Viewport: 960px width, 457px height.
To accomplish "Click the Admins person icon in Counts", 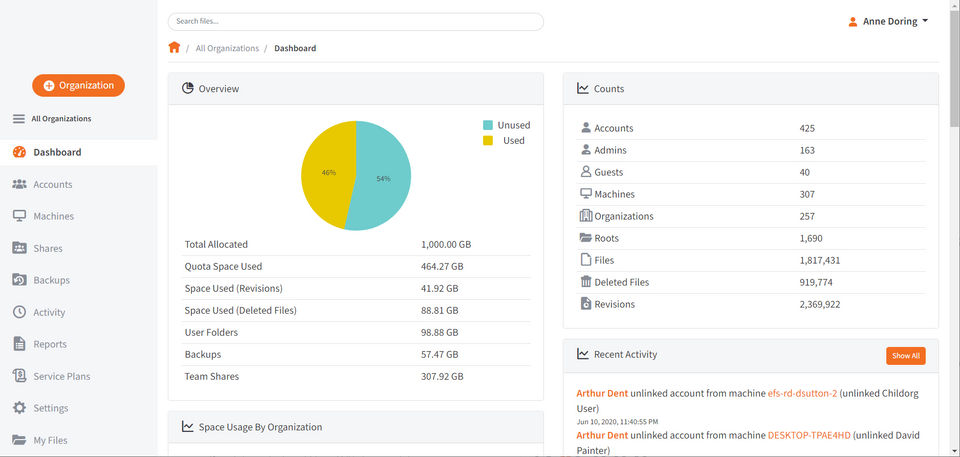I will (x=586, y=149).
